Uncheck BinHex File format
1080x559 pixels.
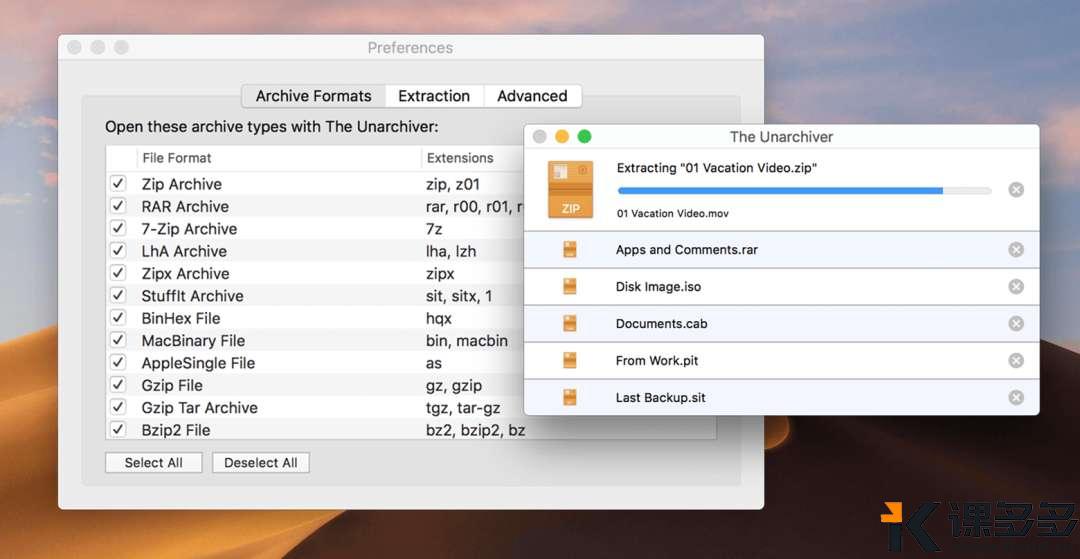[118, 318]
